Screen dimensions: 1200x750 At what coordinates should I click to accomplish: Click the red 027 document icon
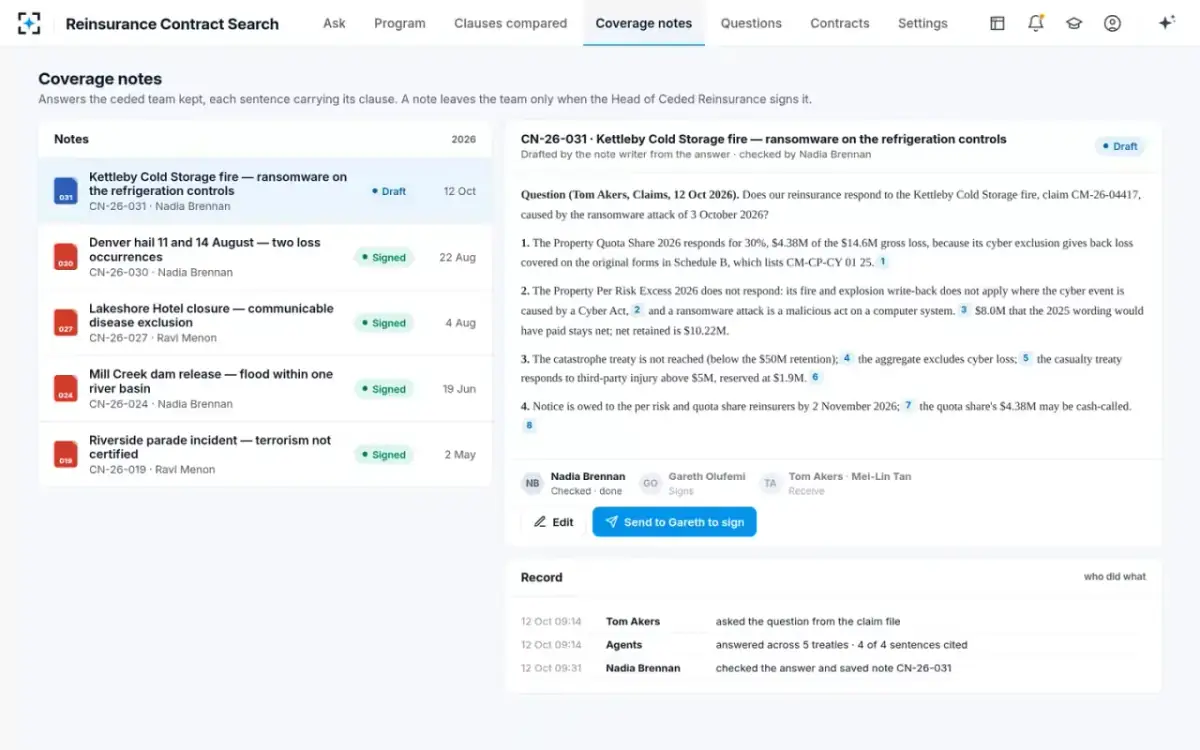point(65,323)
